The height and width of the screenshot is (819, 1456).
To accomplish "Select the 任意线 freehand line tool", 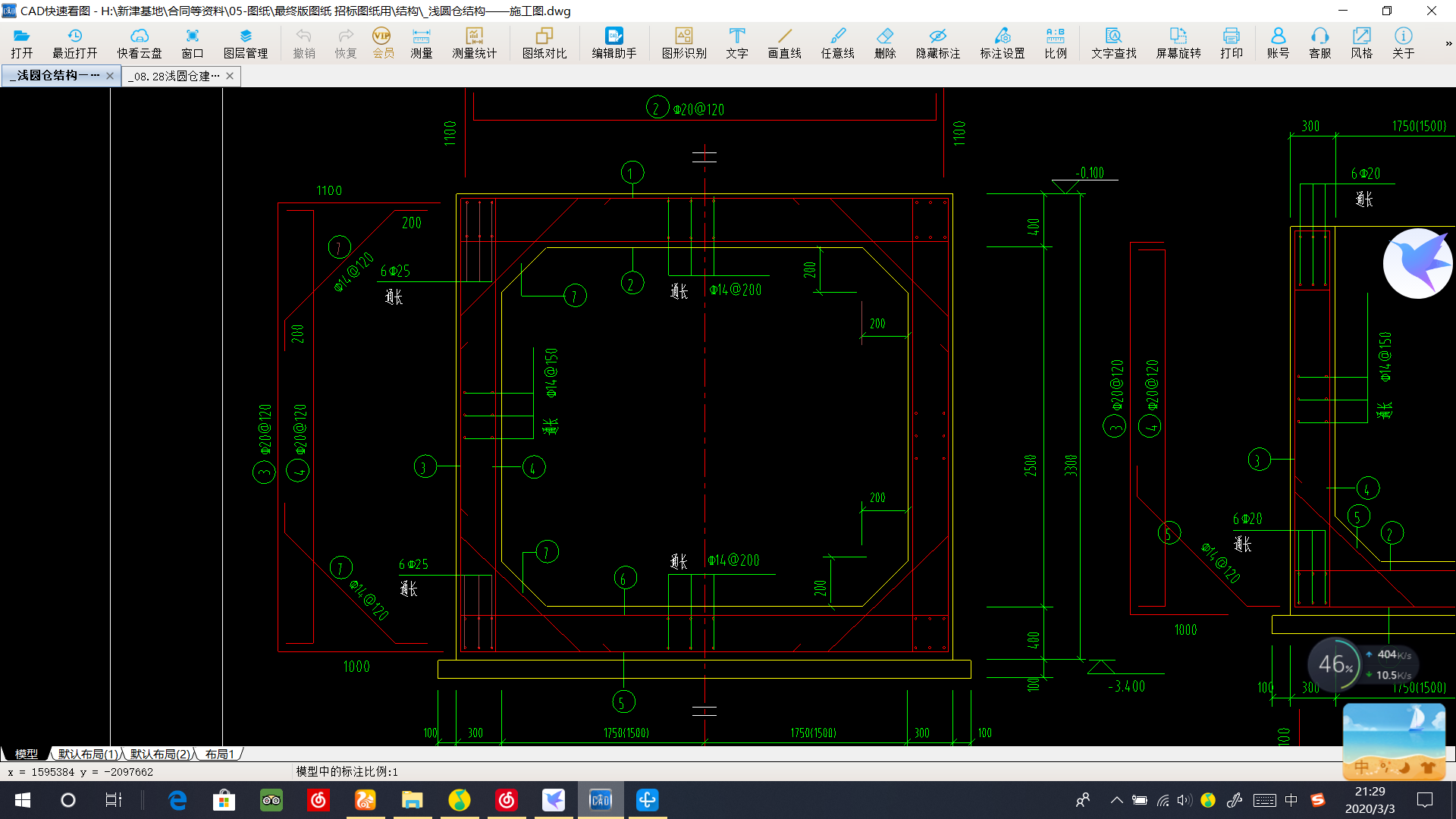I will coord(838,43).
